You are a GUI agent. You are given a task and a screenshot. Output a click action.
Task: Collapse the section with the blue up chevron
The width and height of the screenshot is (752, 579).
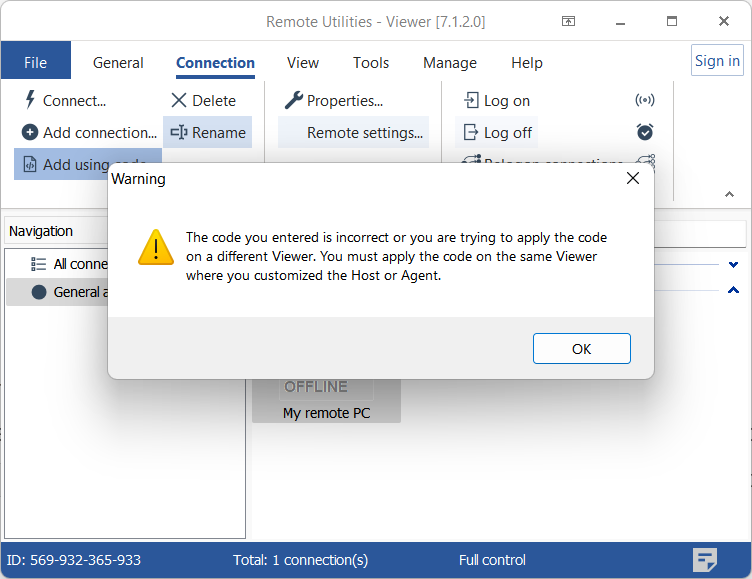733,290
